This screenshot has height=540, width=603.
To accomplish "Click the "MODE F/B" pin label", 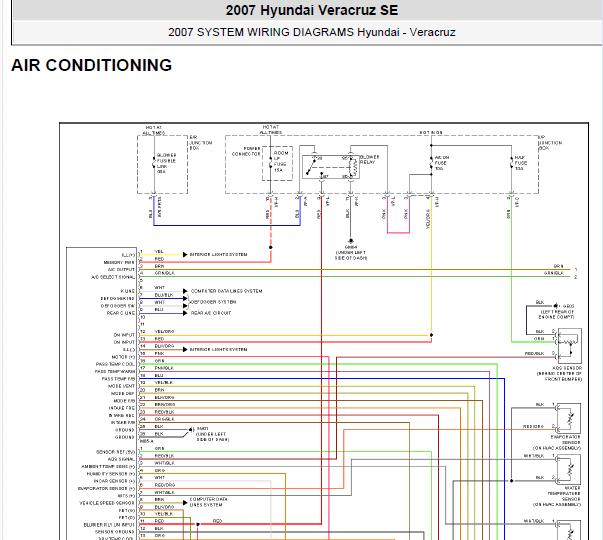I will point(123,401).
